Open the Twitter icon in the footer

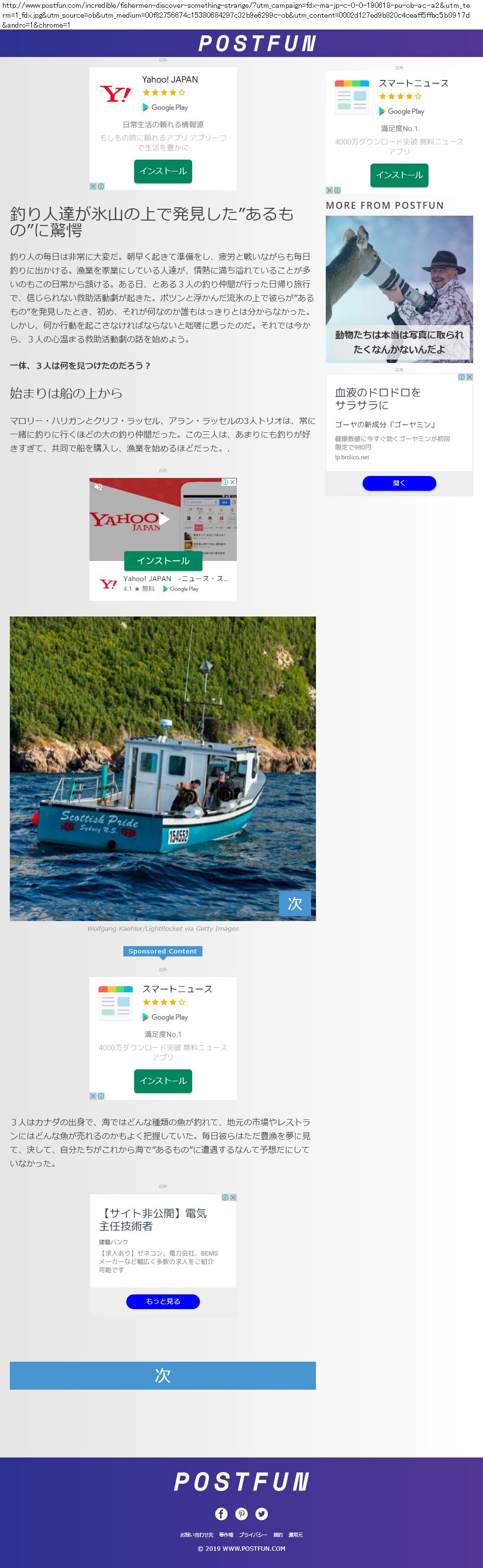click(262, 1513)
